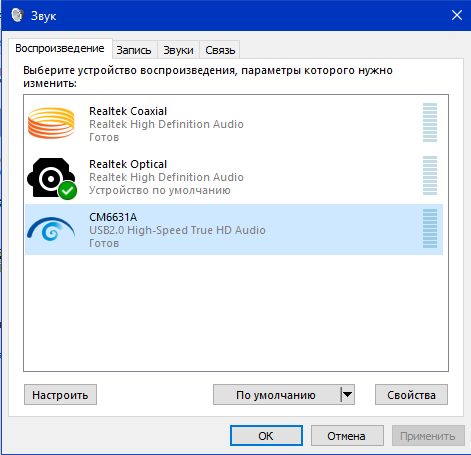The image size is (471, 455).
Task: Expand the По умолчанию dropdown arrow
Action: tap(347, 395)
